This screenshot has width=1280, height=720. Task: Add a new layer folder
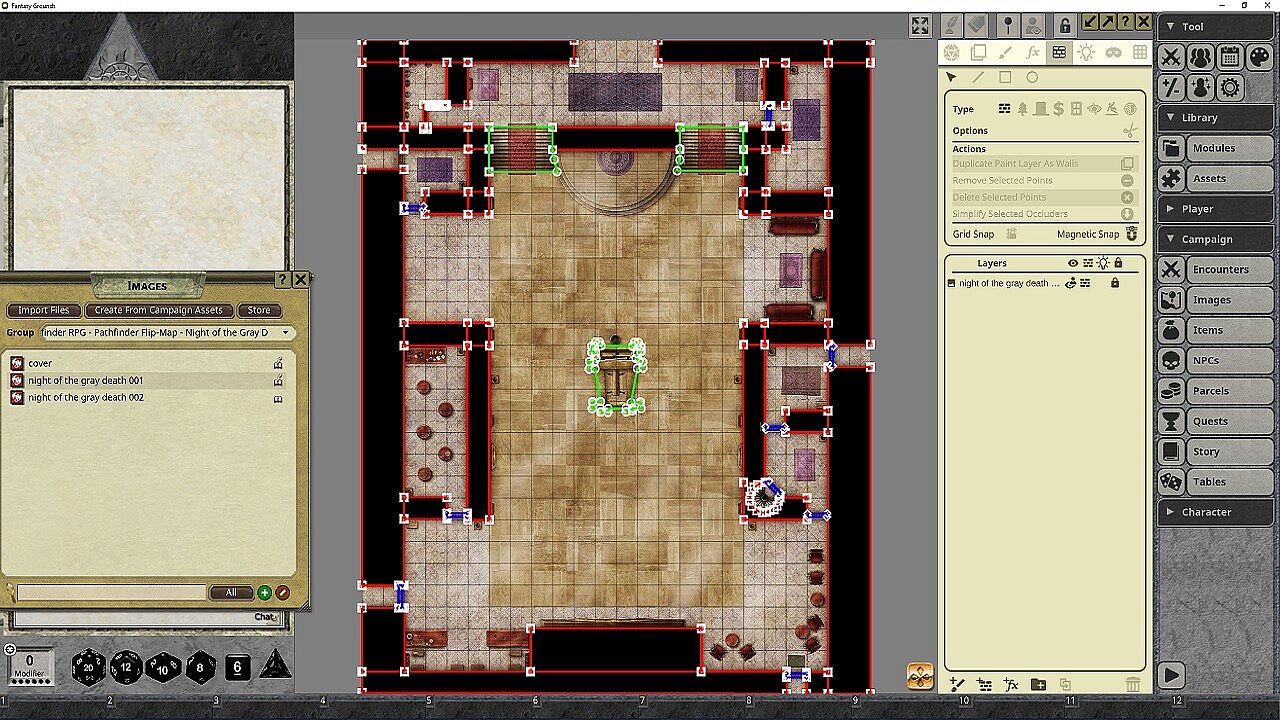point(1038,684)
